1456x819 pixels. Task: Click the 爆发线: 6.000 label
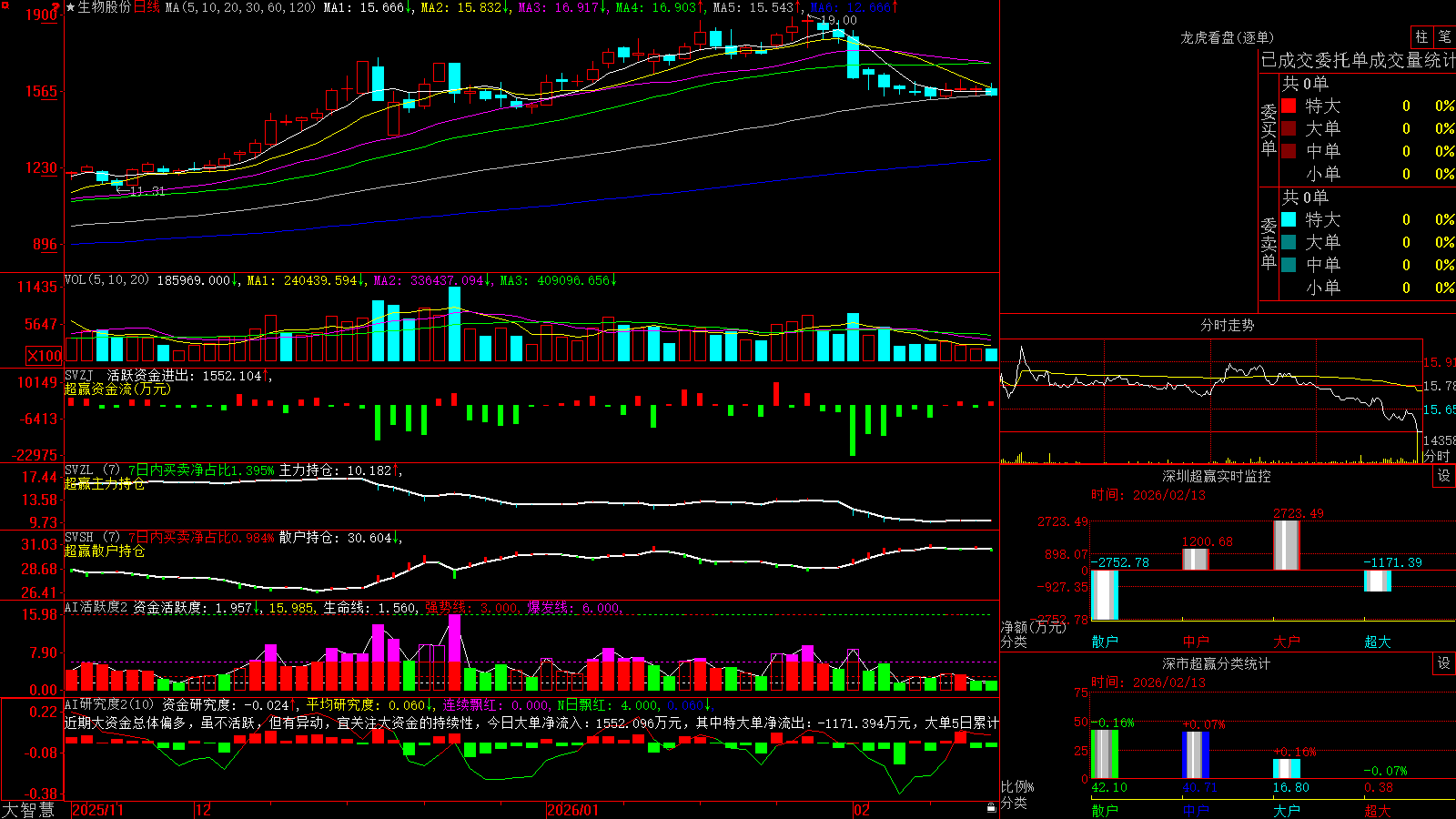coord(574,608)
